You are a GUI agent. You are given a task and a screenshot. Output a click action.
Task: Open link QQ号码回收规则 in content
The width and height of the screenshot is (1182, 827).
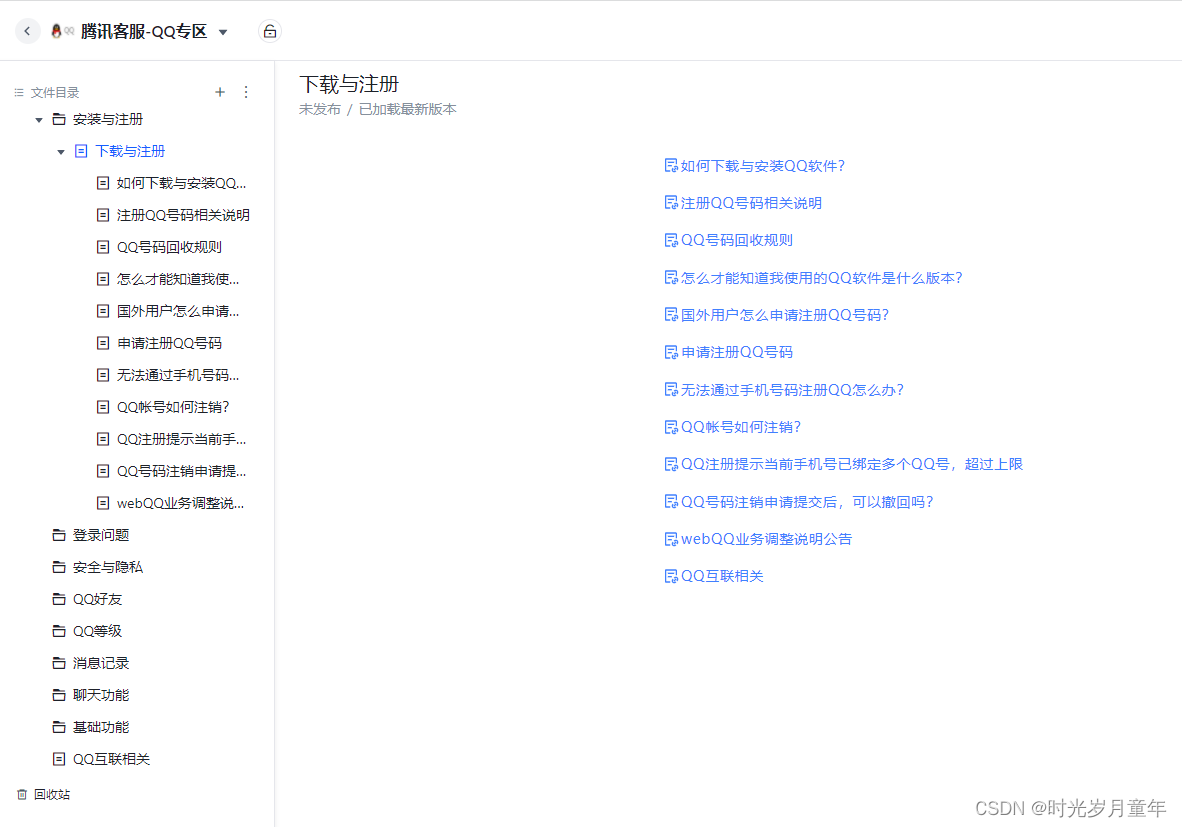(736, 240)
